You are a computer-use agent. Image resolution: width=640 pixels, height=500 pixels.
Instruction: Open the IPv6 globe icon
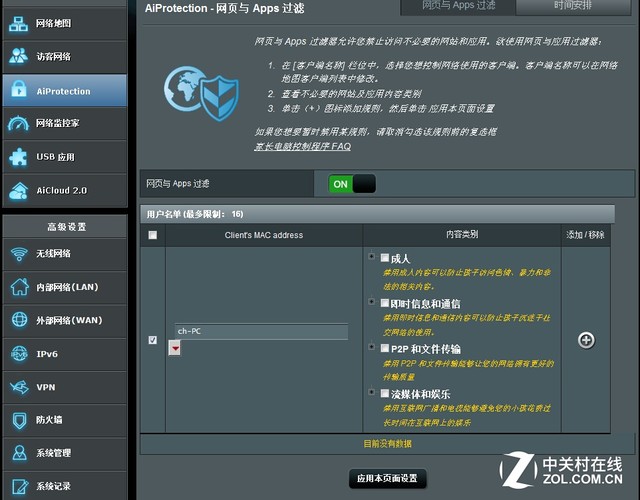tap(19, 354)
